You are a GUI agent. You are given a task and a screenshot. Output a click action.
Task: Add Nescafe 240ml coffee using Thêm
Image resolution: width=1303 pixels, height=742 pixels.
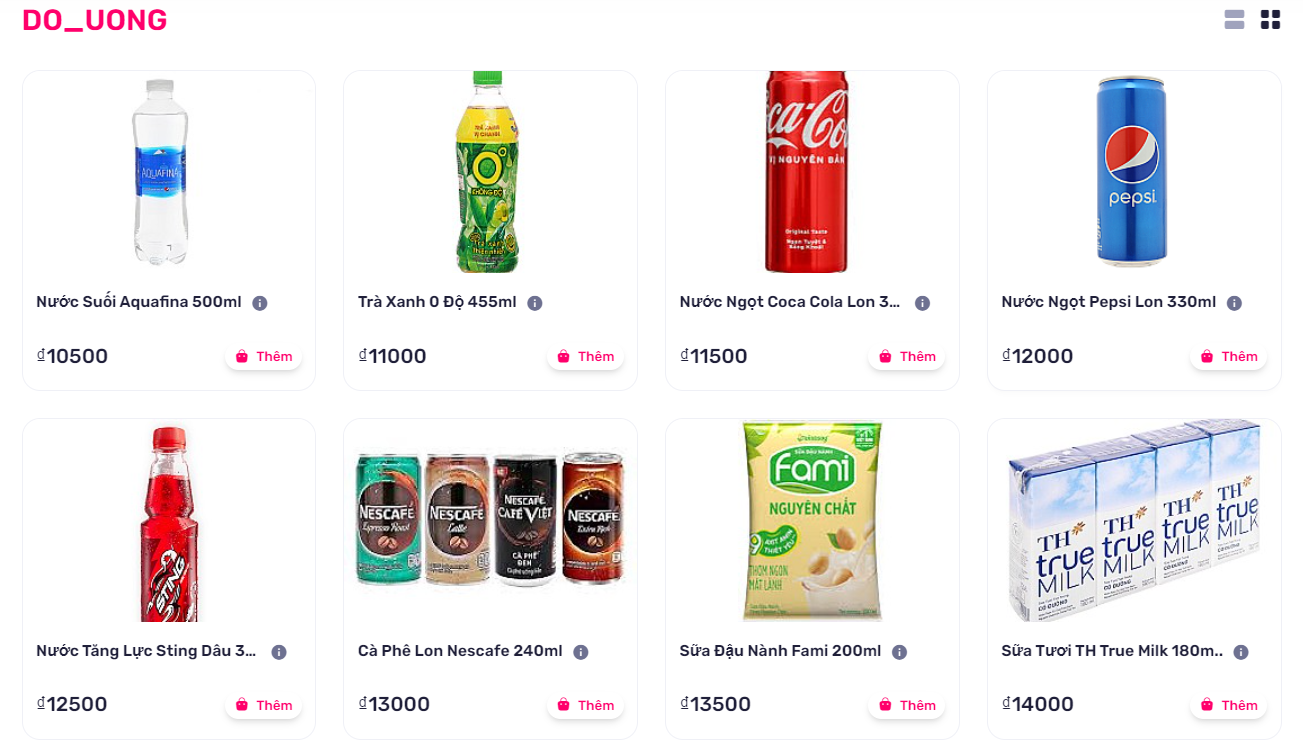[585, 705]
